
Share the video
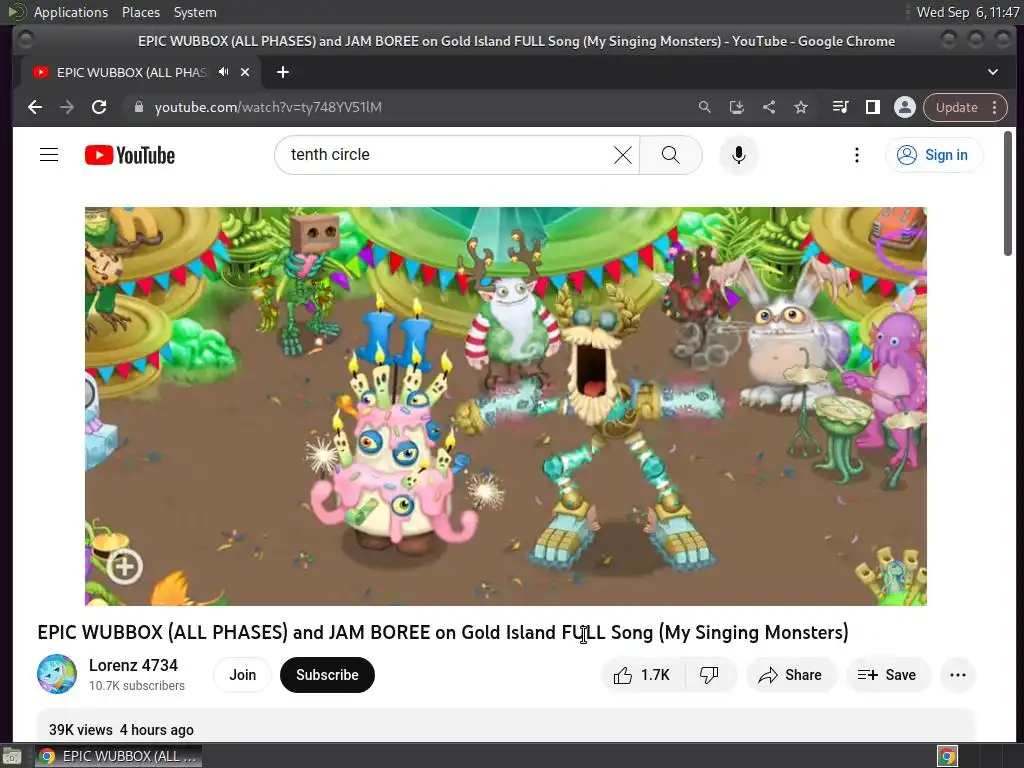790,675
